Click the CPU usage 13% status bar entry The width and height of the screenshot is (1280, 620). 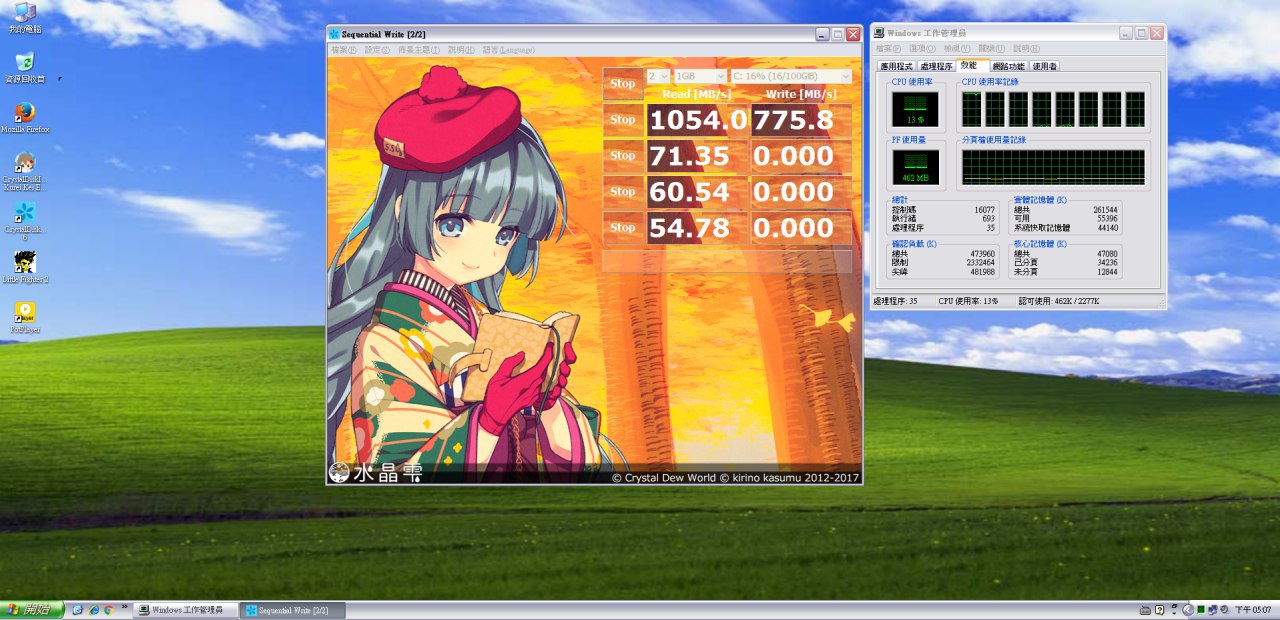tap(968, 301)
